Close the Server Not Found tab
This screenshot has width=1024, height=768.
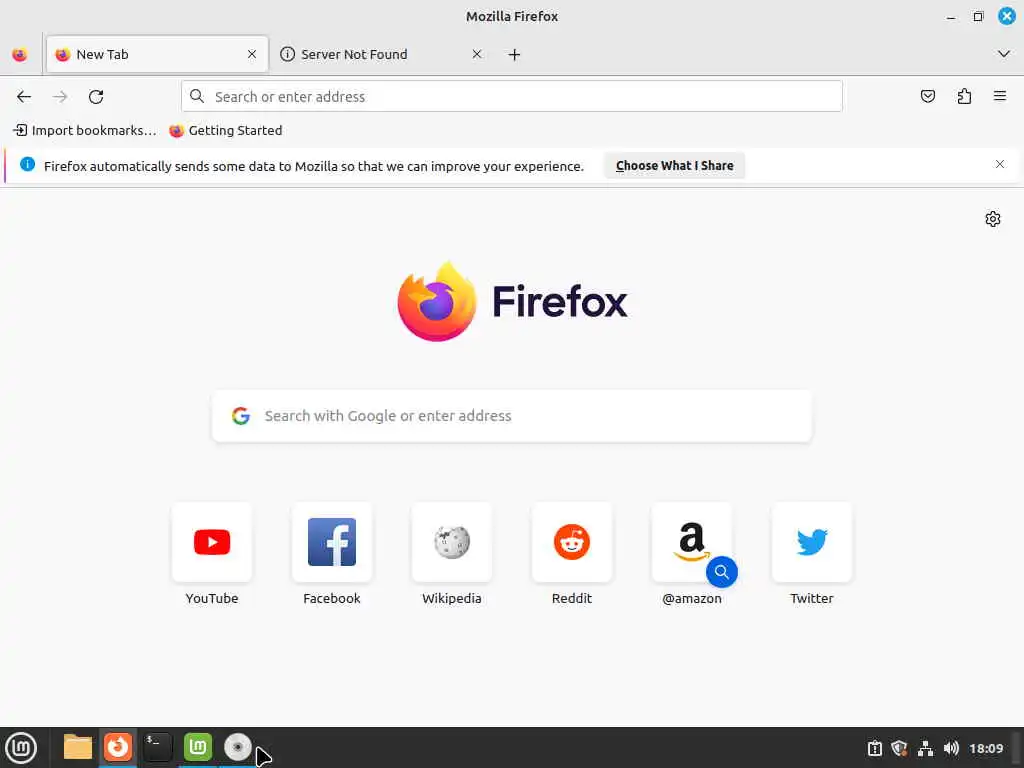477,54
